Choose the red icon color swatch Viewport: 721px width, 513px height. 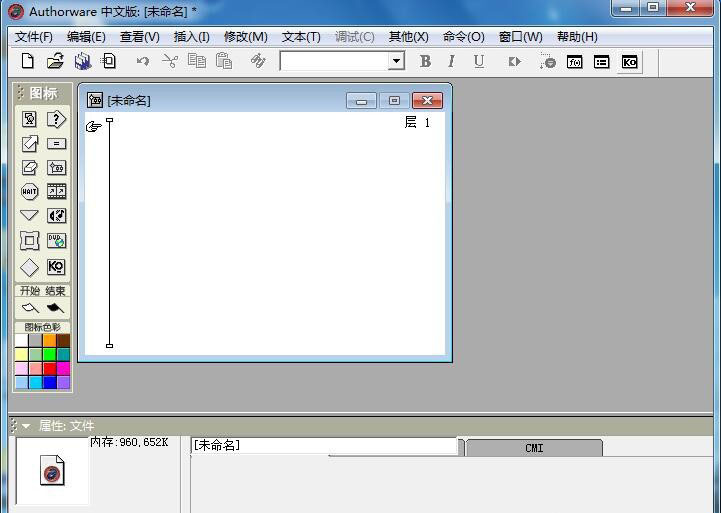50,369
